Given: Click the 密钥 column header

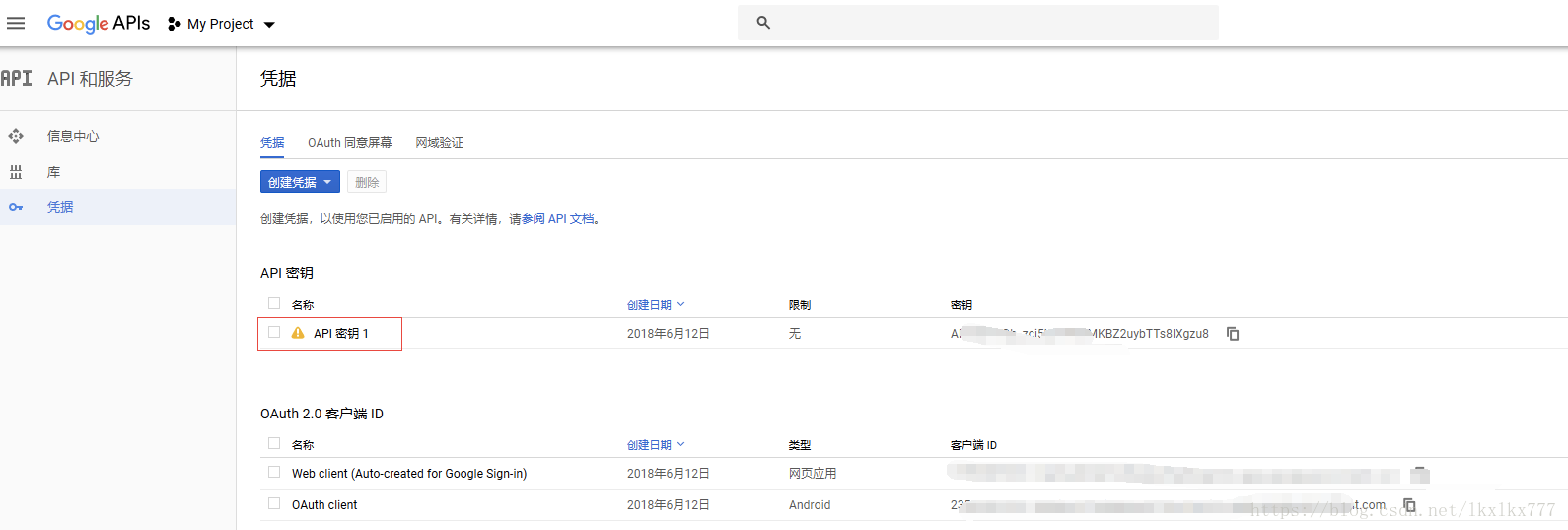Looking at the screenshot, I should coord(962,305).
